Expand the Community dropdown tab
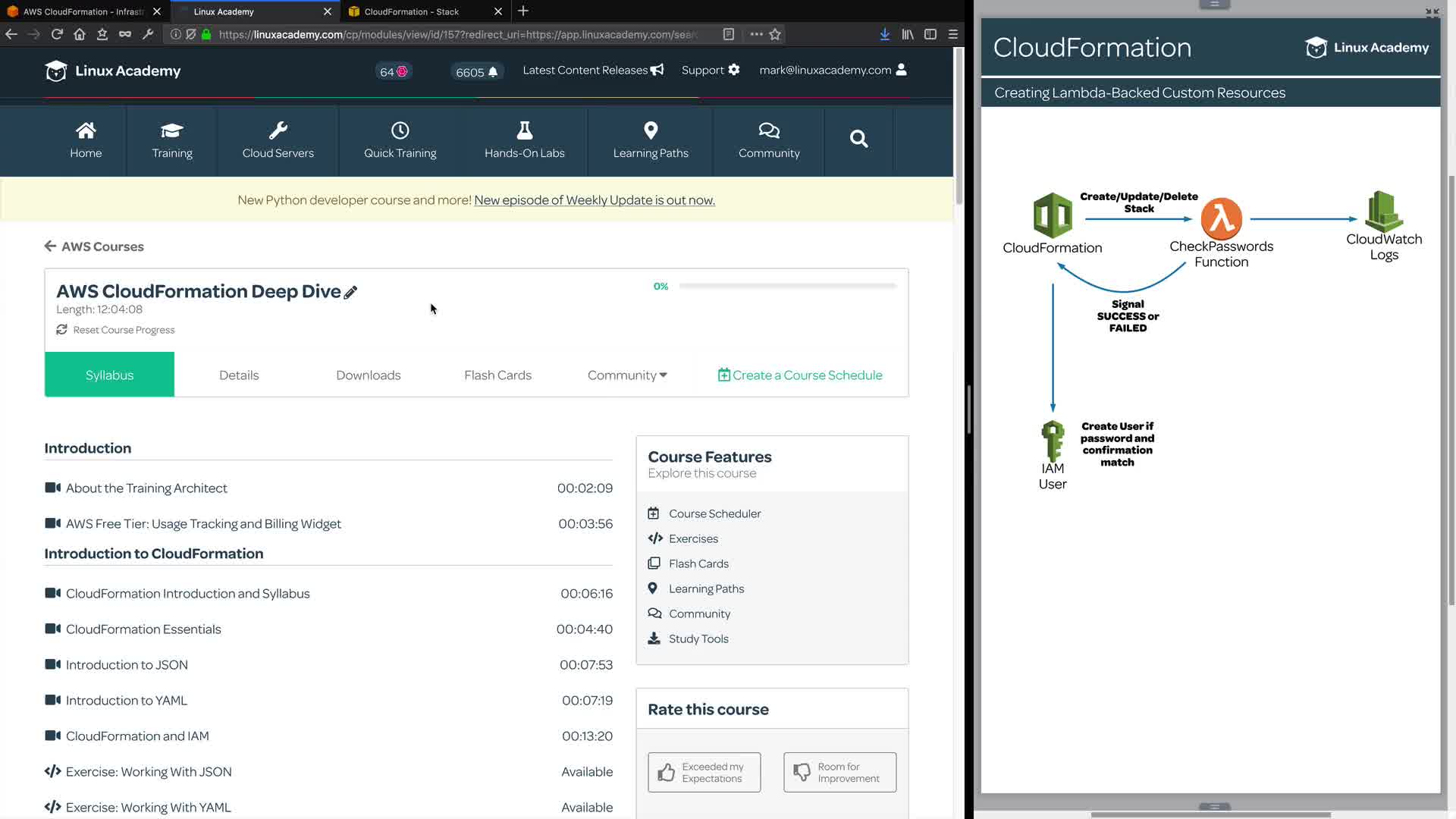The height and width of the screenshot is (819, 1456). point(627,375)
